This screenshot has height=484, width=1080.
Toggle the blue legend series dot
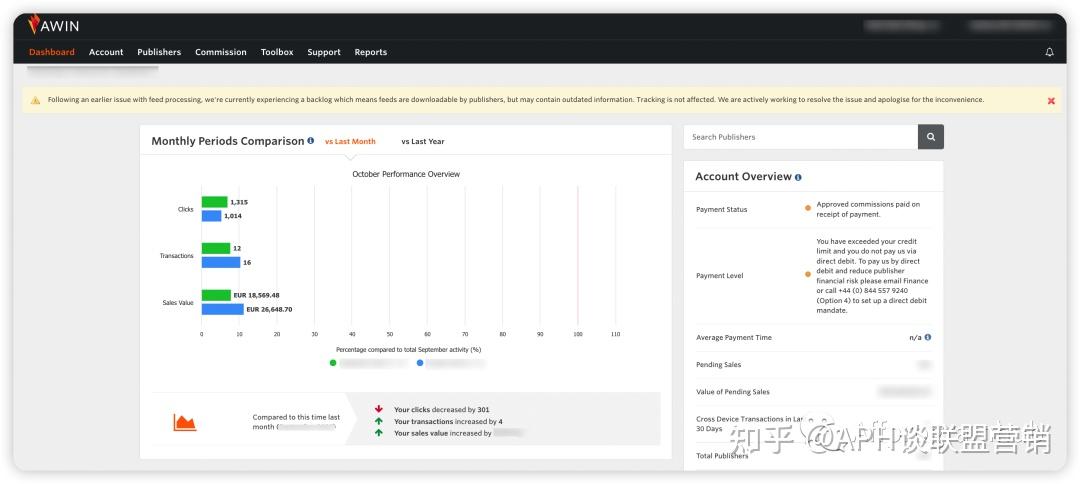[x=420, y=363]
